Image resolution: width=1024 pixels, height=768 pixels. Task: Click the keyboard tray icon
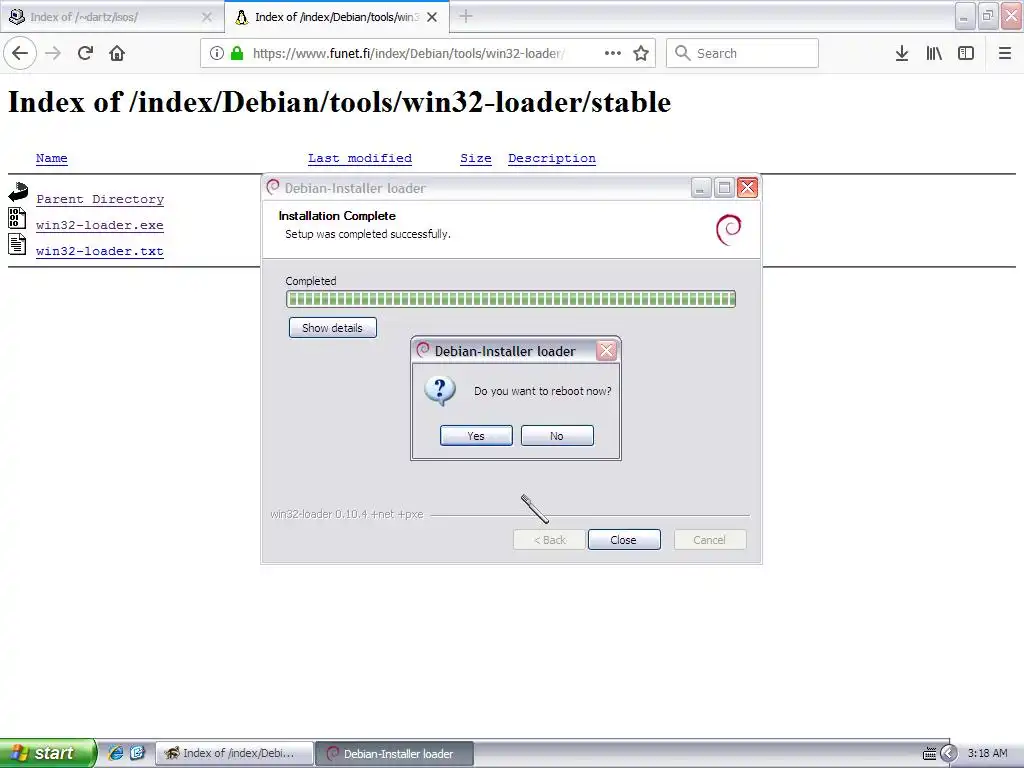tap(929, 754)
